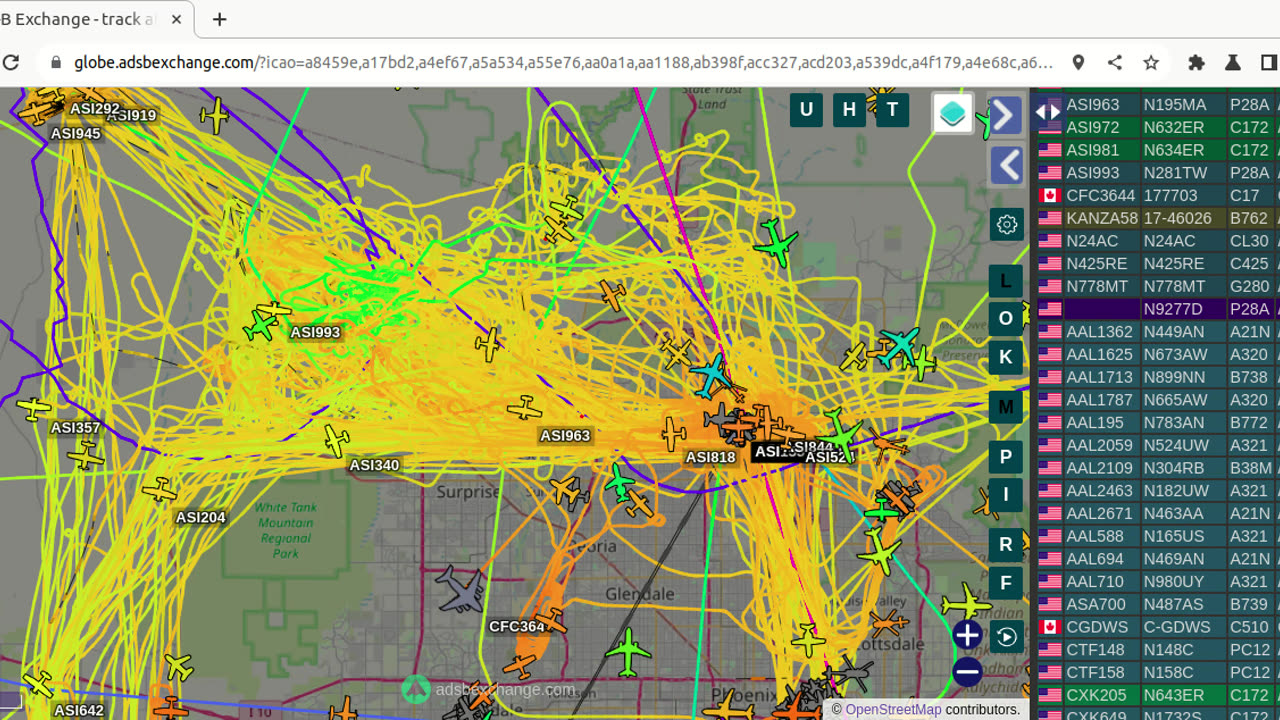Switch to the ADSB Exchange browser tab
This screenshot has width=1280, height=720.
(x=80, y=20)
